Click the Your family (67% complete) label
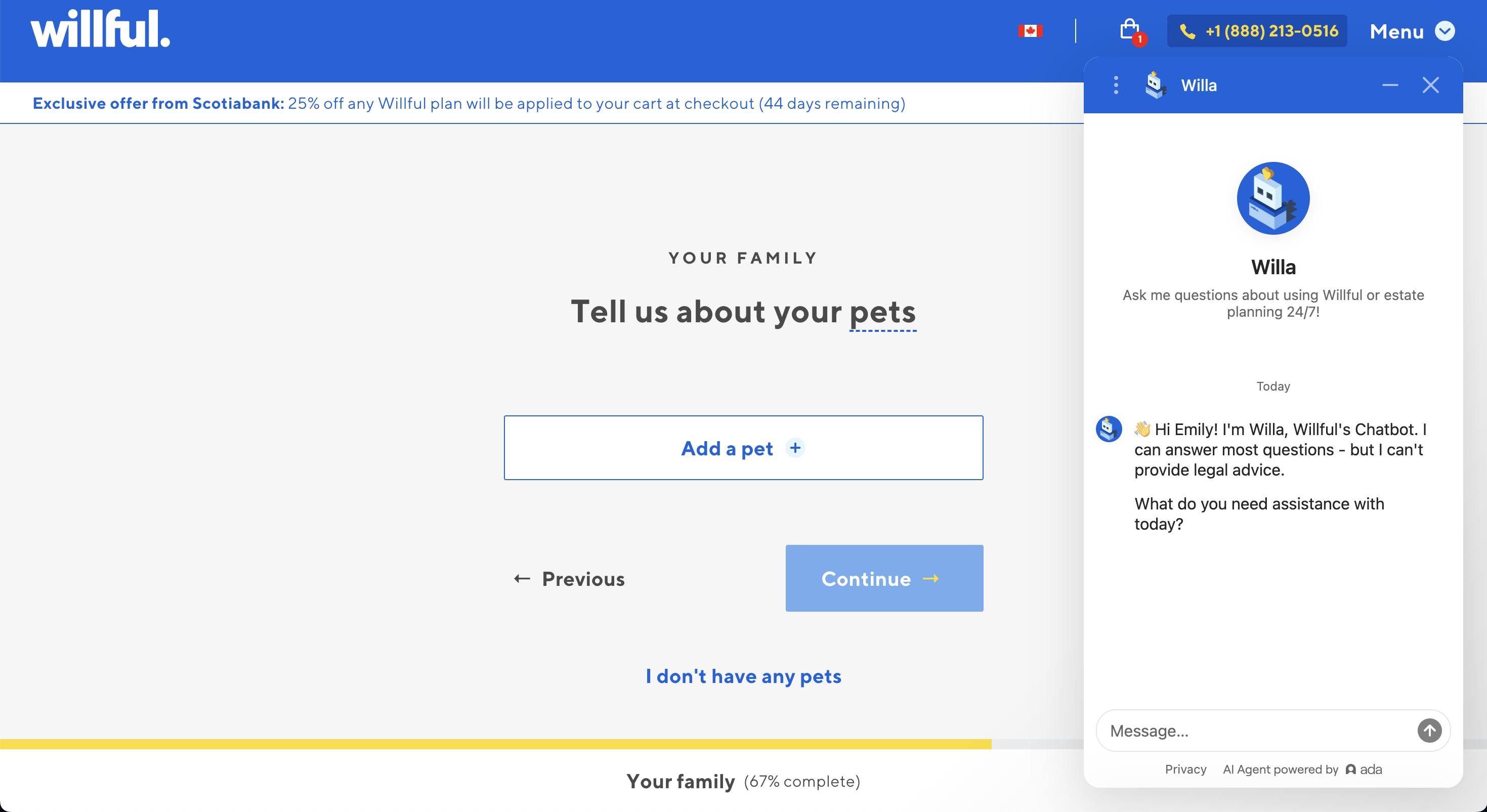Screen dimensions: 1487x812 point(744,782)
